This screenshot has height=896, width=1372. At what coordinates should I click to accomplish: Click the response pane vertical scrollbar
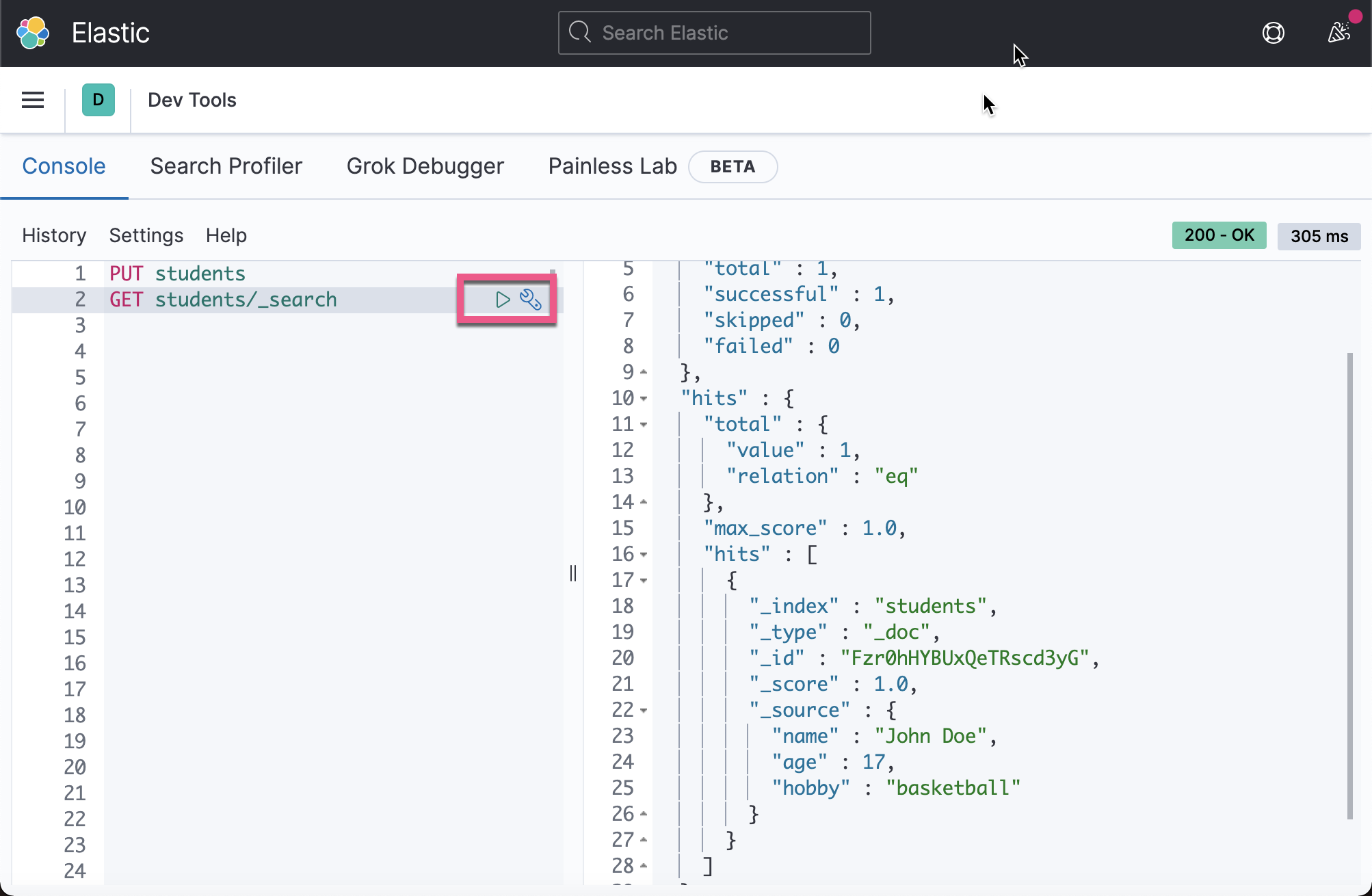[x=1349, y=585]
